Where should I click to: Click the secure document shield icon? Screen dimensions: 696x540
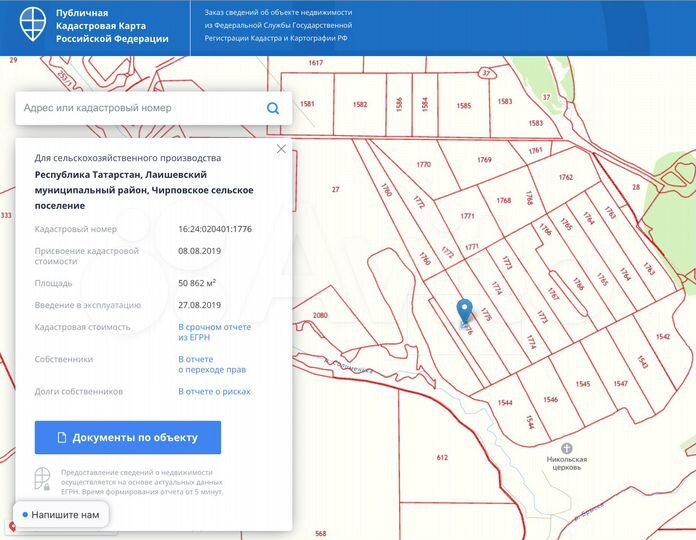(x=42, y=480)
